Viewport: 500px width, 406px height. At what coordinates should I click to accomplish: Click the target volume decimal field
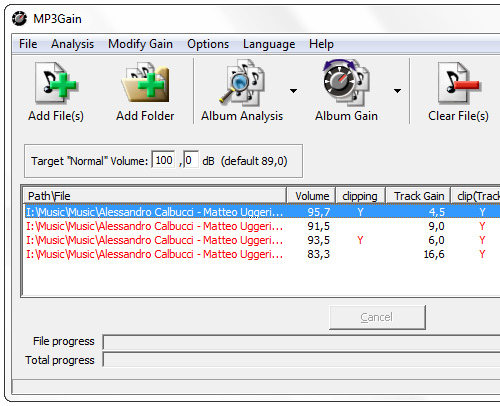[x=191, y=160]
